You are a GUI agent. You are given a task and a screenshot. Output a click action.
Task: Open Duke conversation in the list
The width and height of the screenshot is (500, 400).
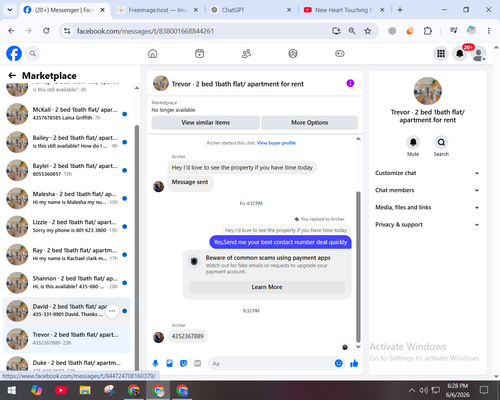pyautogui.click(x=67, y=364)
